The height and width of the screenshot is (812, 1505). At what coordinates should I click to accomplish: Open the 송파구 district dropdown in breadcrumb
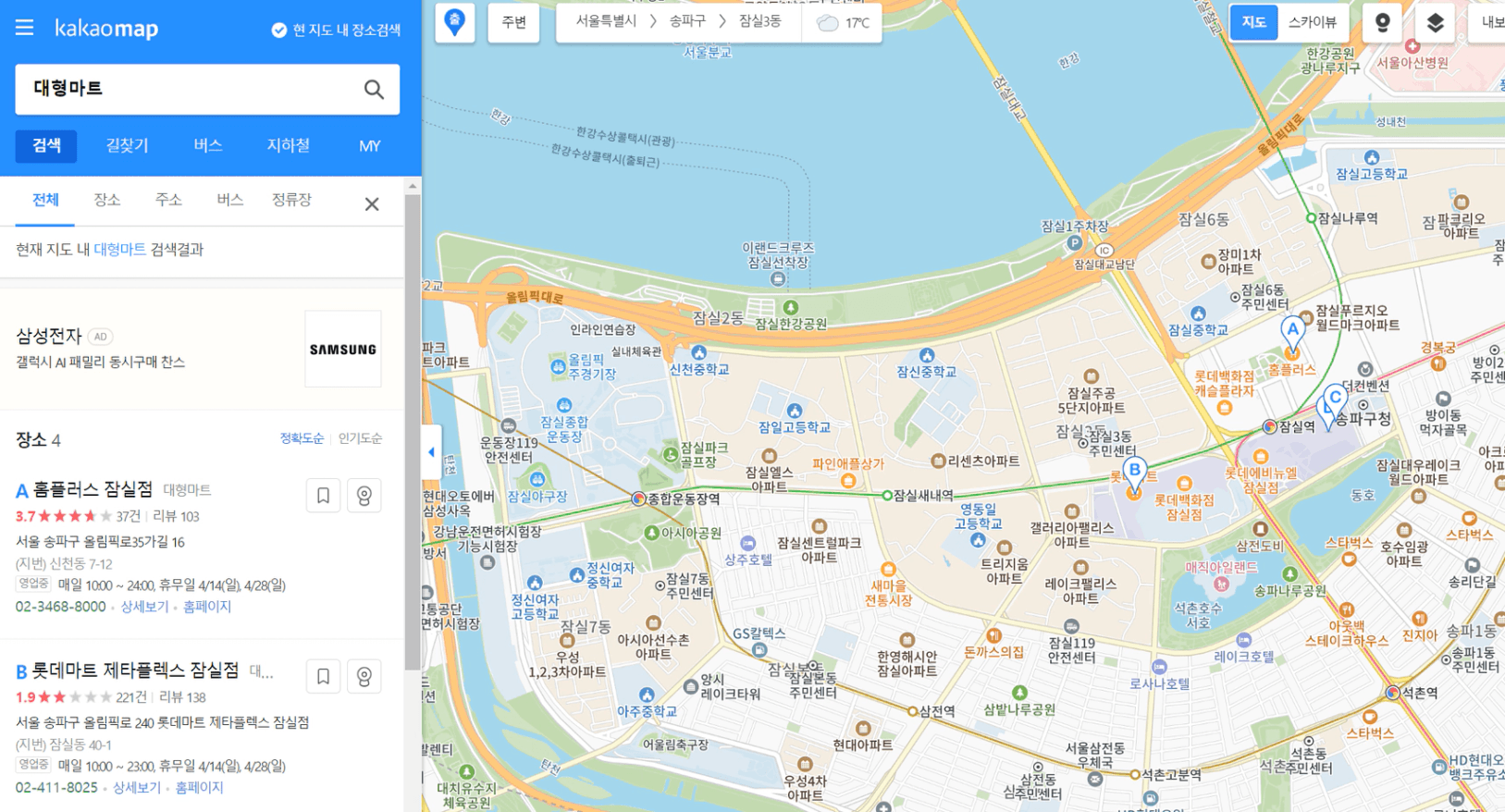click(687, 21)
